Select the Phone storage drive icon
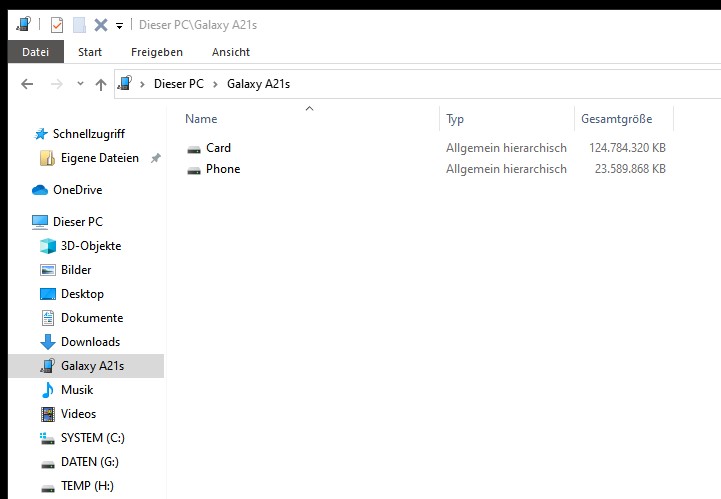Image resolution: width=721 pixels, height=499 pixels. 194,170
